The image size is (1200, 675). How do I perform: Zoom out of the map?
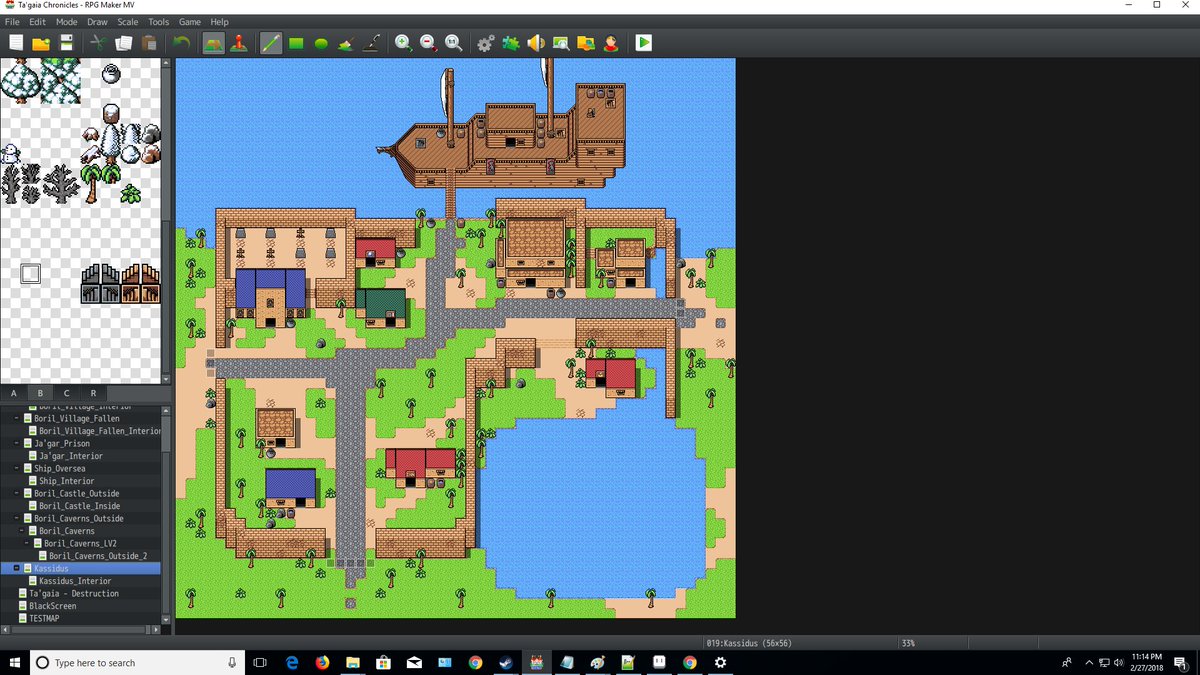pos(428,43)
